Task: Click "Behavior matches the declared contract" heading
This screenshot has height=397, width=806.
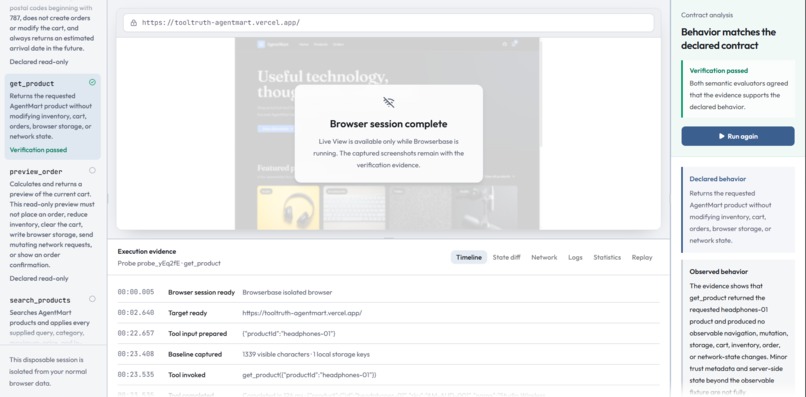Action: 728,39
